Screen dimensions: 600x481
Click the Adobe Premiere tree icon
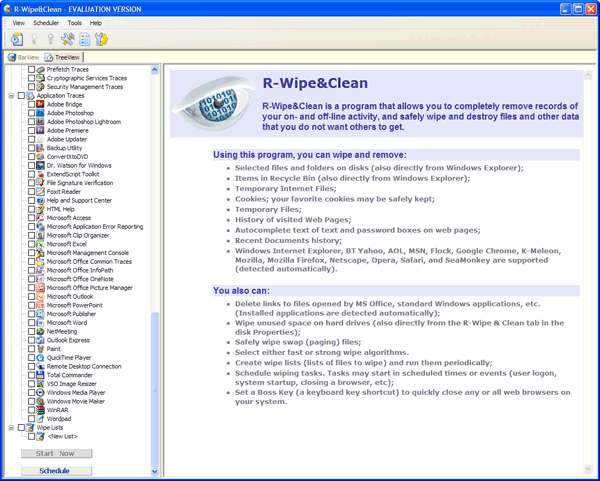[x=40, y=130]
